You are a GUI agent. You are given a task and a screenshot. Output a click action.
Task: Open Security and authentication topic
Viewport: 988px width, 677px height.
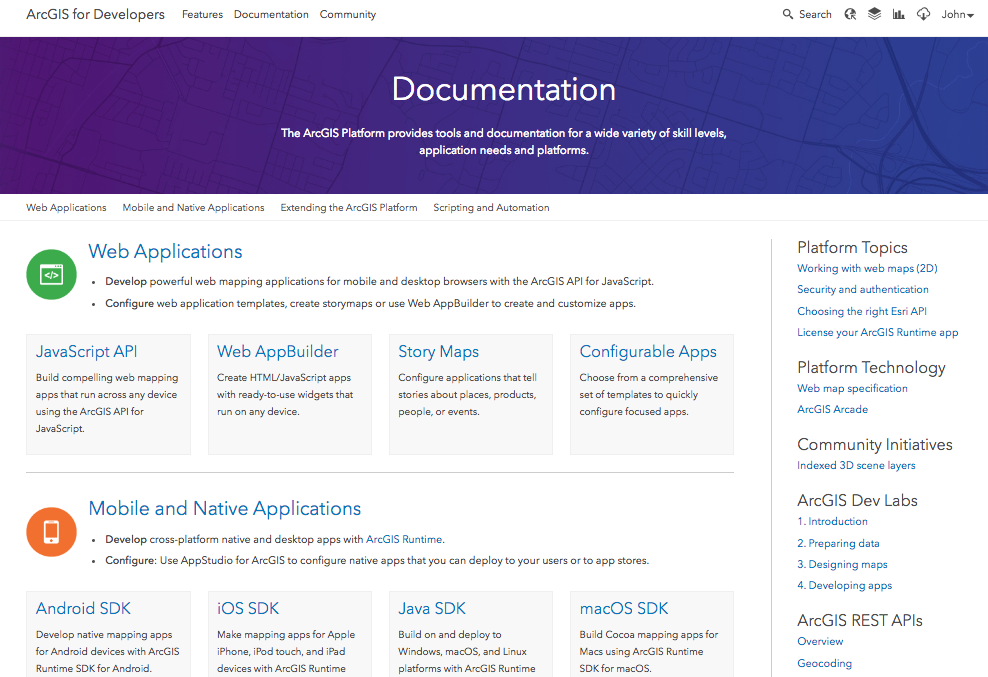(x=863, y=289)
